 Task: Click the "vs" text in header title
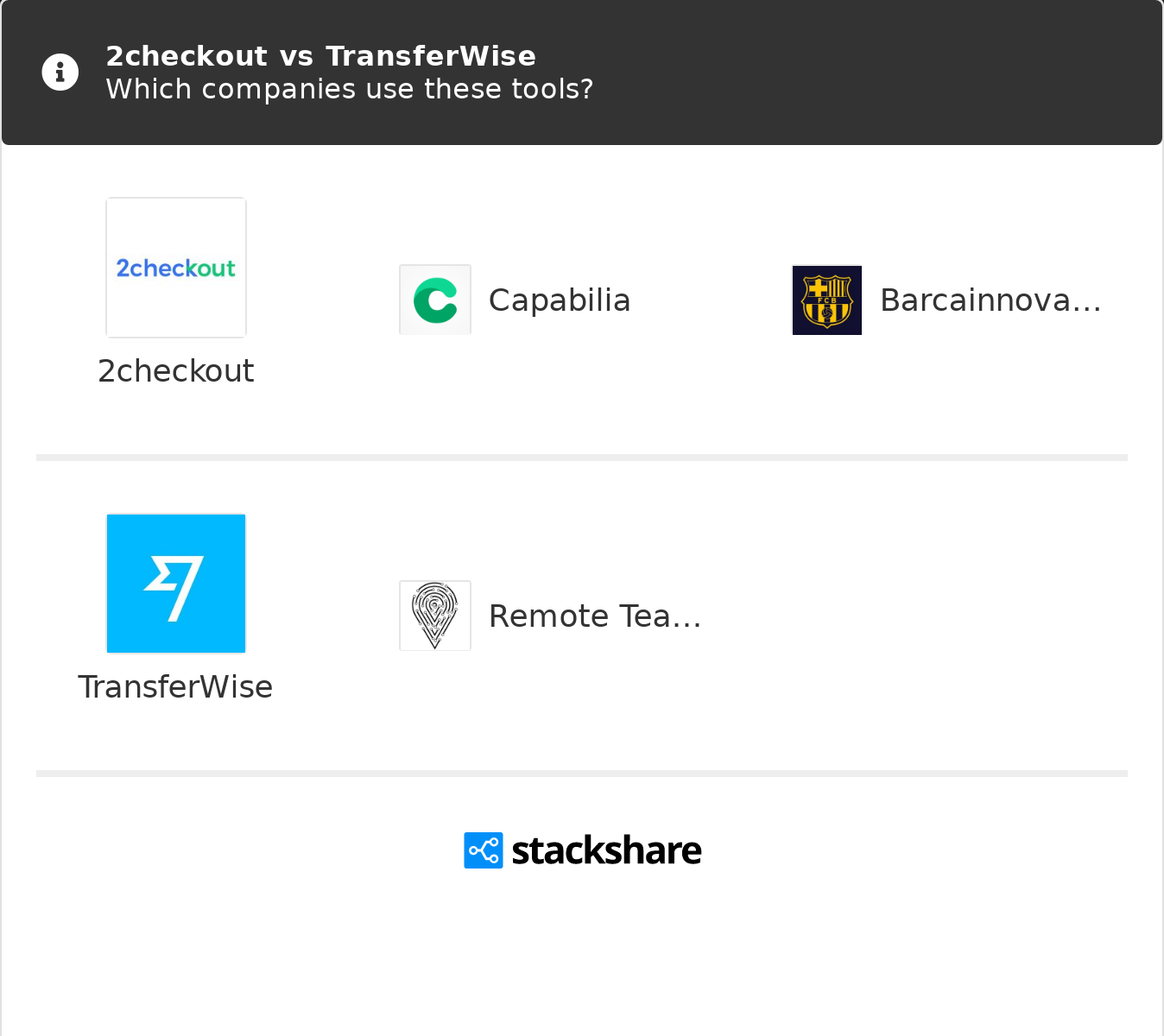(x=296, y=56)
